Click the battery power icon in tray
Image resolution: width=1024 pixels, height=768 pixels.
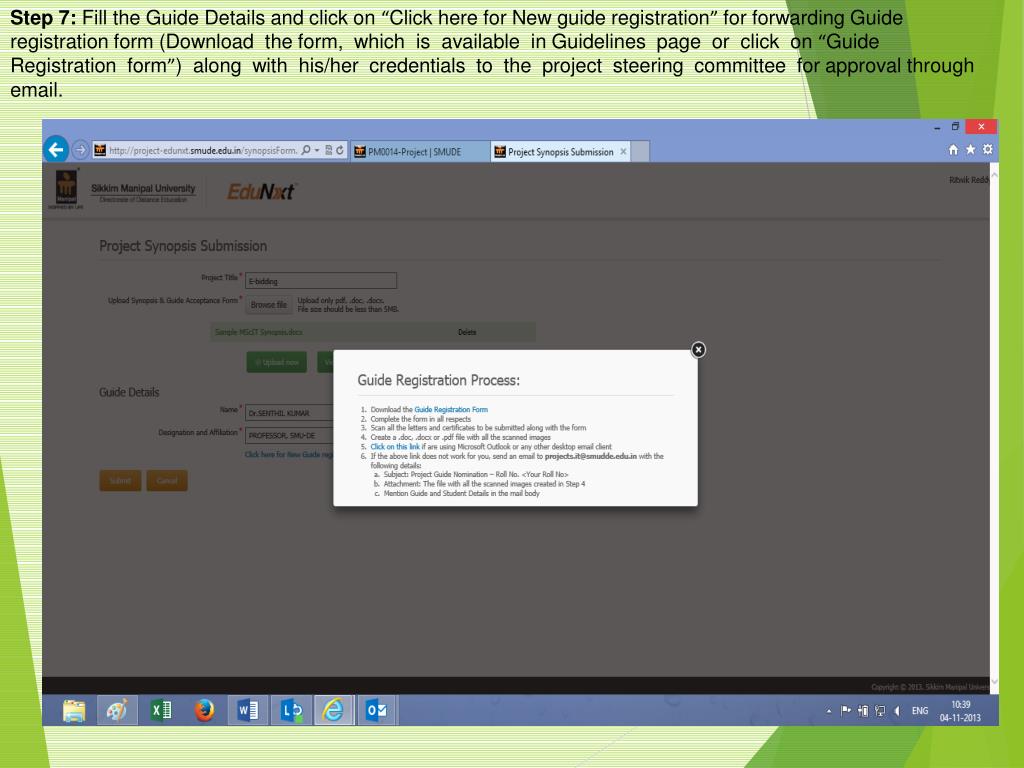tap(863, 711)
